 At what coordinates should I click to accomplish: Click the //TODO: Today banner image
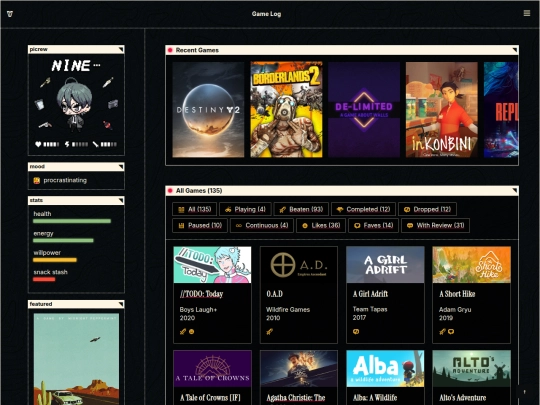click(212, 264)
